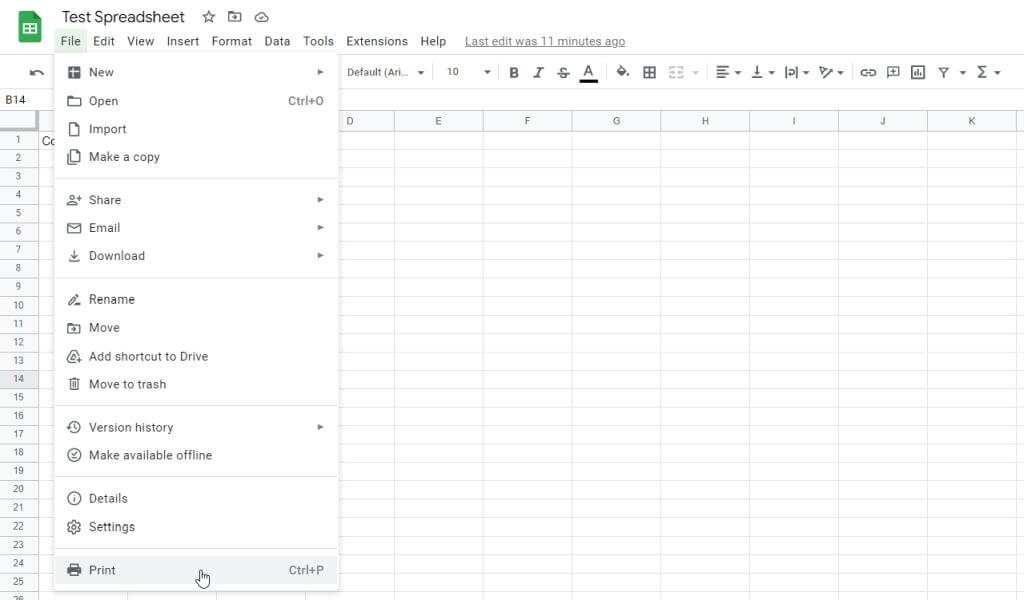Open the fill color bucket
Viewport: 1024px width, 600px height.
622,71
